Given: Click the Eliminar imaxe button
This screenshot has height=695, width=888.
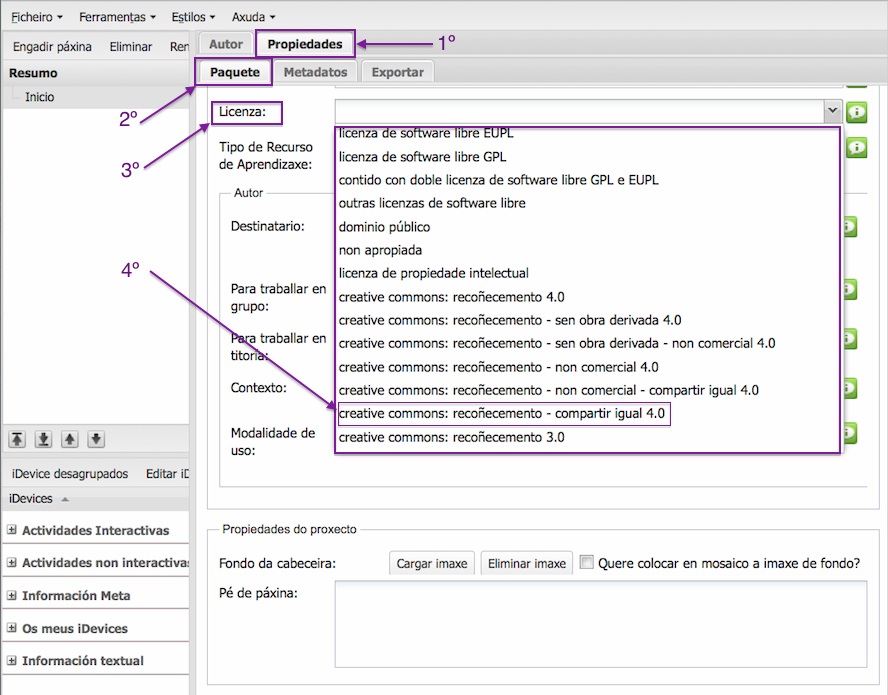Looking at the screenshot, I should [526, 563].
